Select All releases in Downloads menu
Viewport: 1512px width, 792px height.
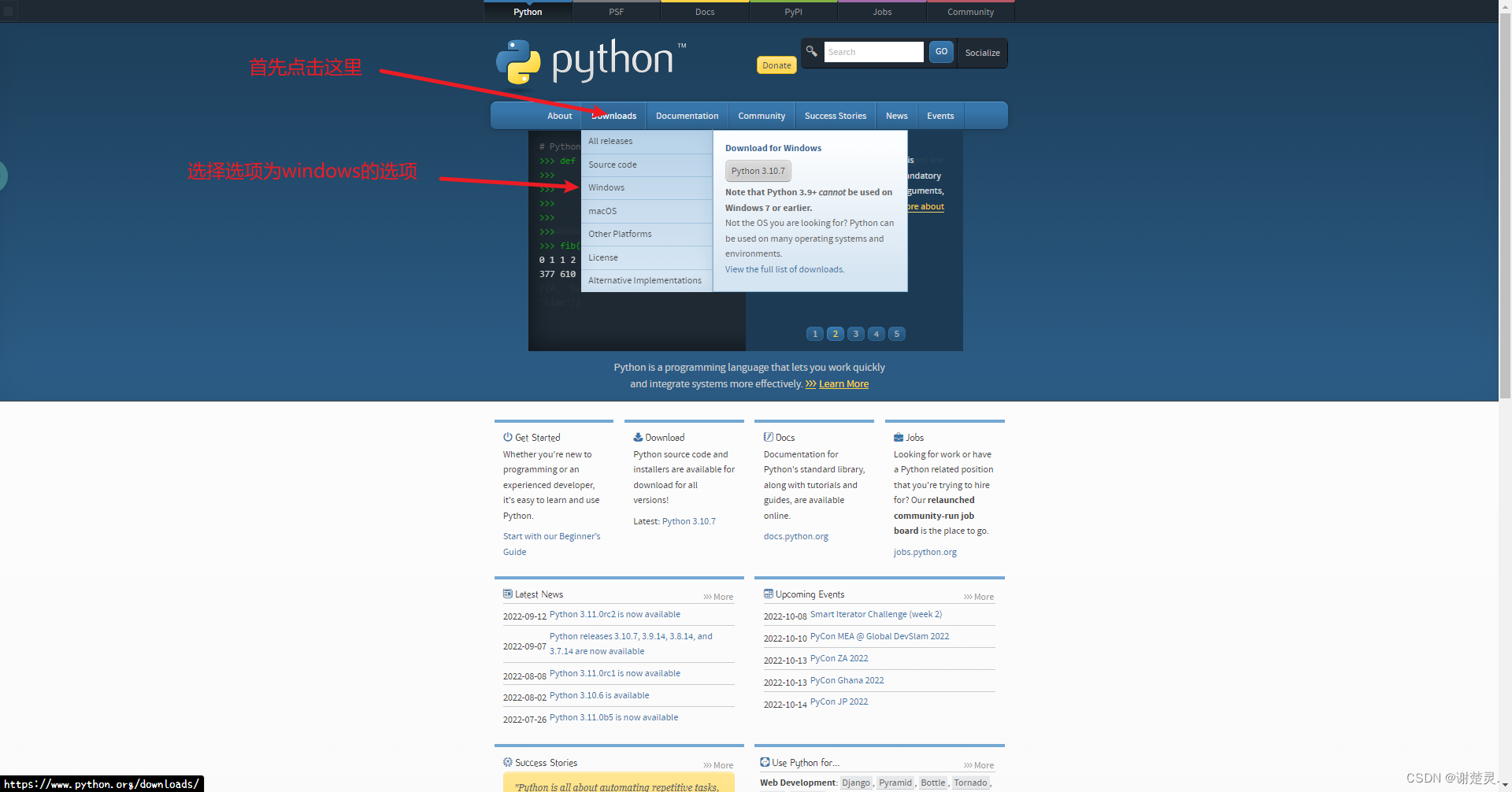tap(647, 142)
